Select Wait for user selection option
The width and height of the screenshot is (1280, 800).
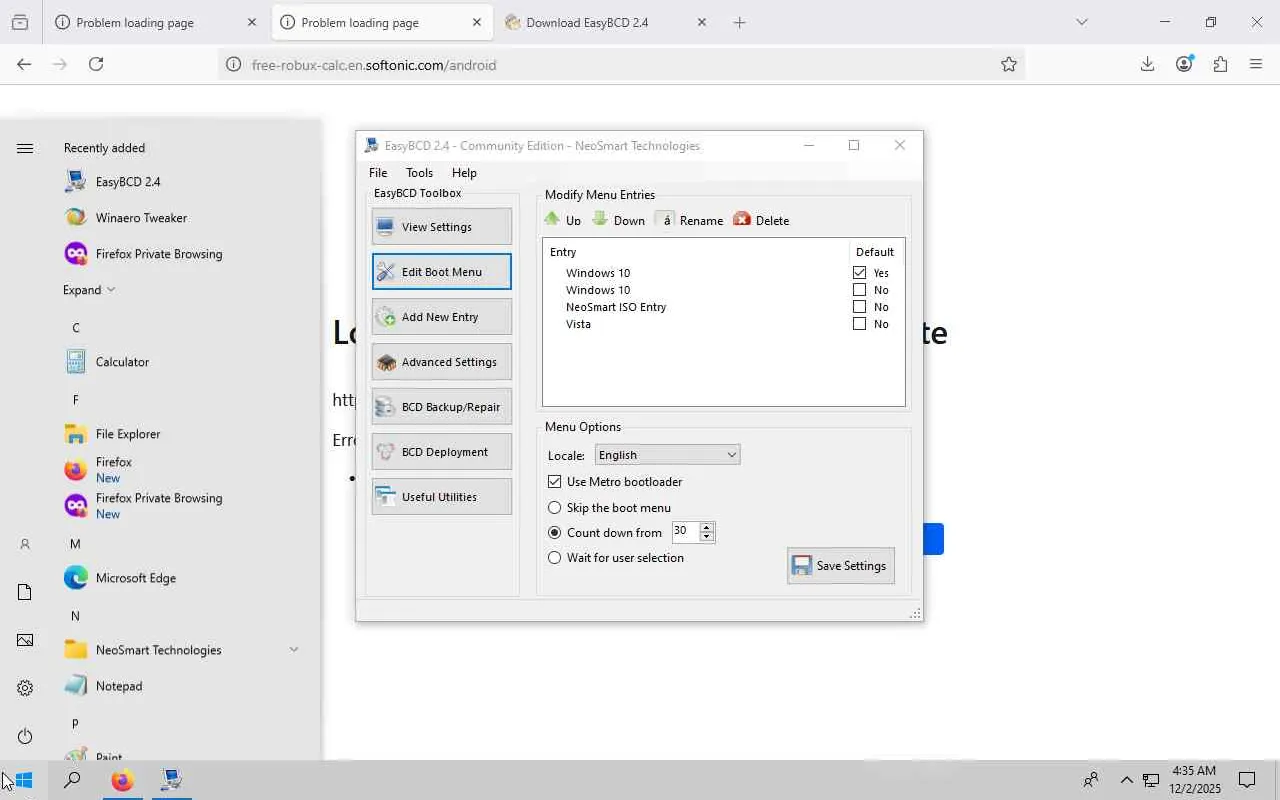(x=555, y=558)
